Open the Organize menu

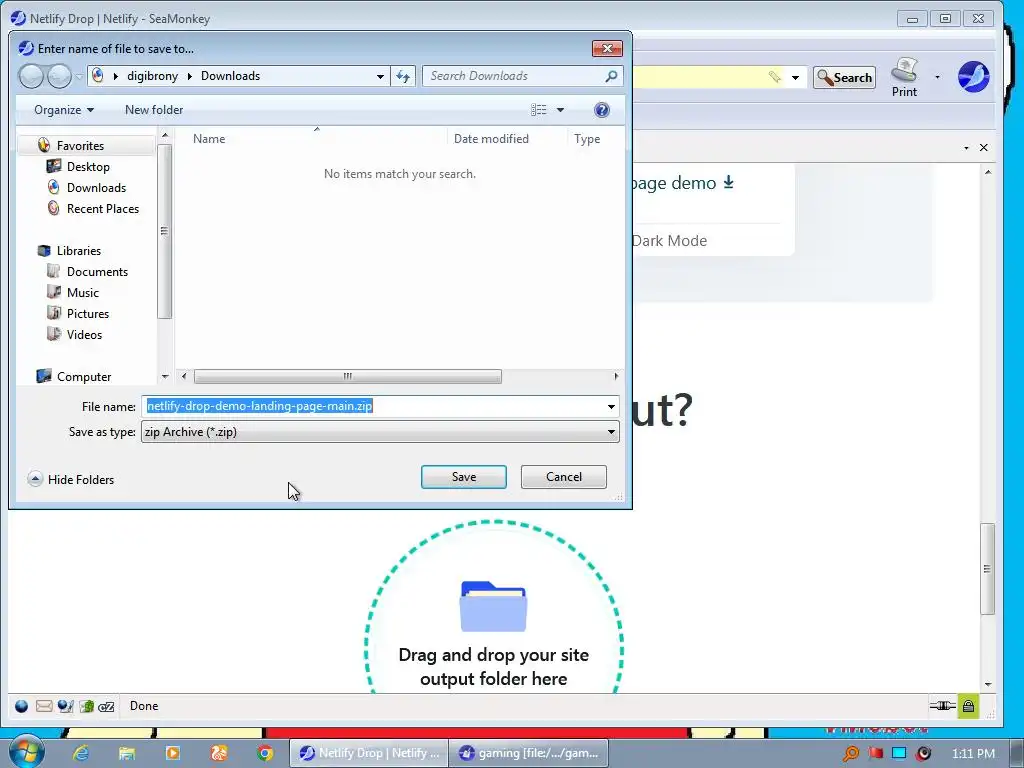pyautogui.click(x=64, y=110)
